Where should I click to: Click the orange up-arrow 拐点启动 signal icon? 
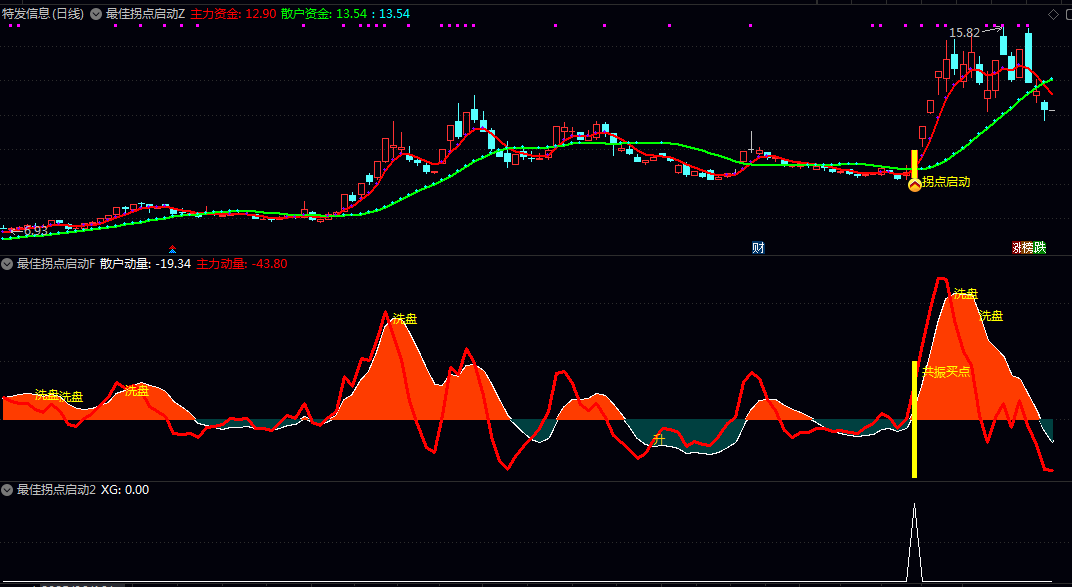tap(915, 185)
